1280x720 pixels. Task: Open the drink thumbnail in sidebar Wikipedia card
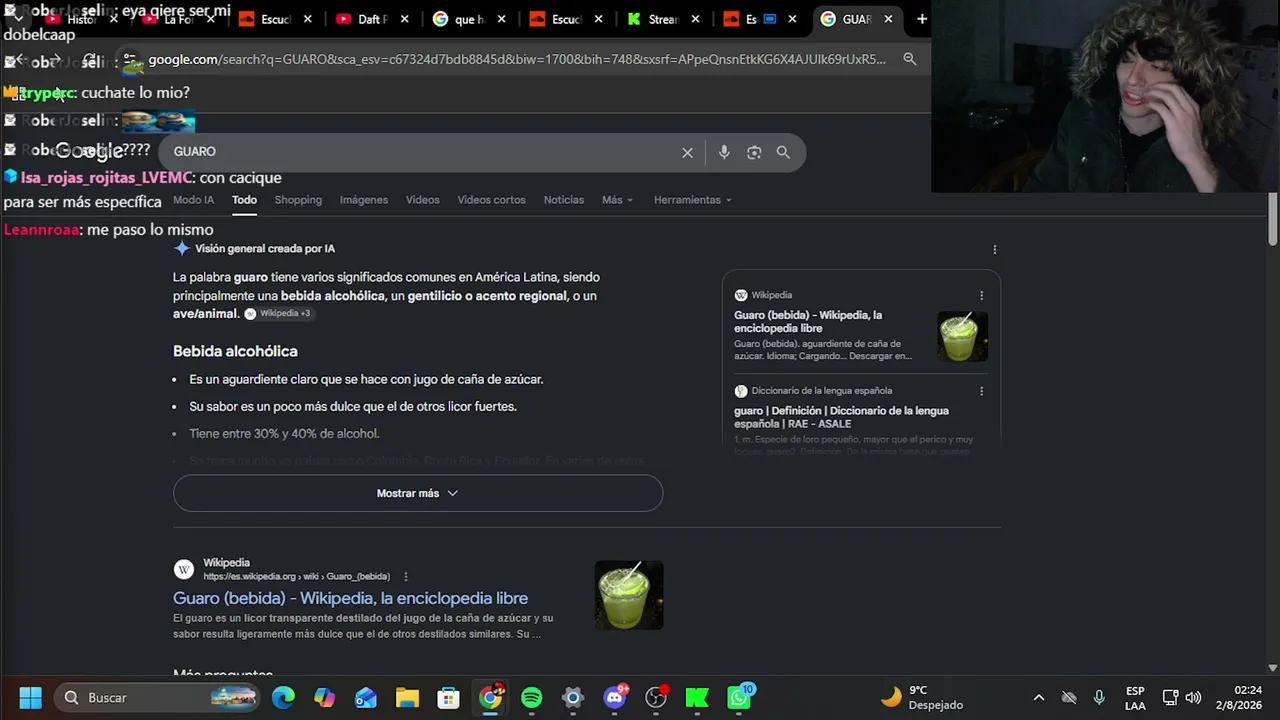coord(962,336)
